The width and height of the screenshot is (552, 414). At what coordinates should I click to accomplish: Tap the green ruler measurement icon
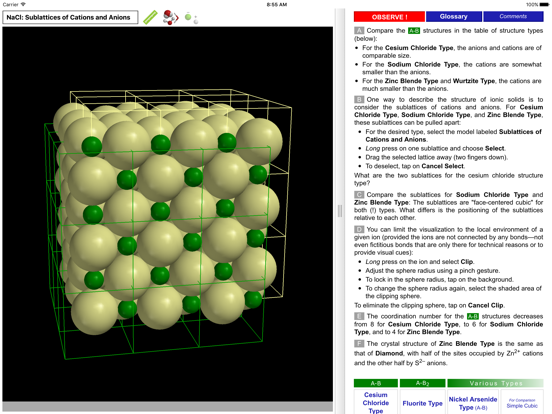(x=150, y=17)
